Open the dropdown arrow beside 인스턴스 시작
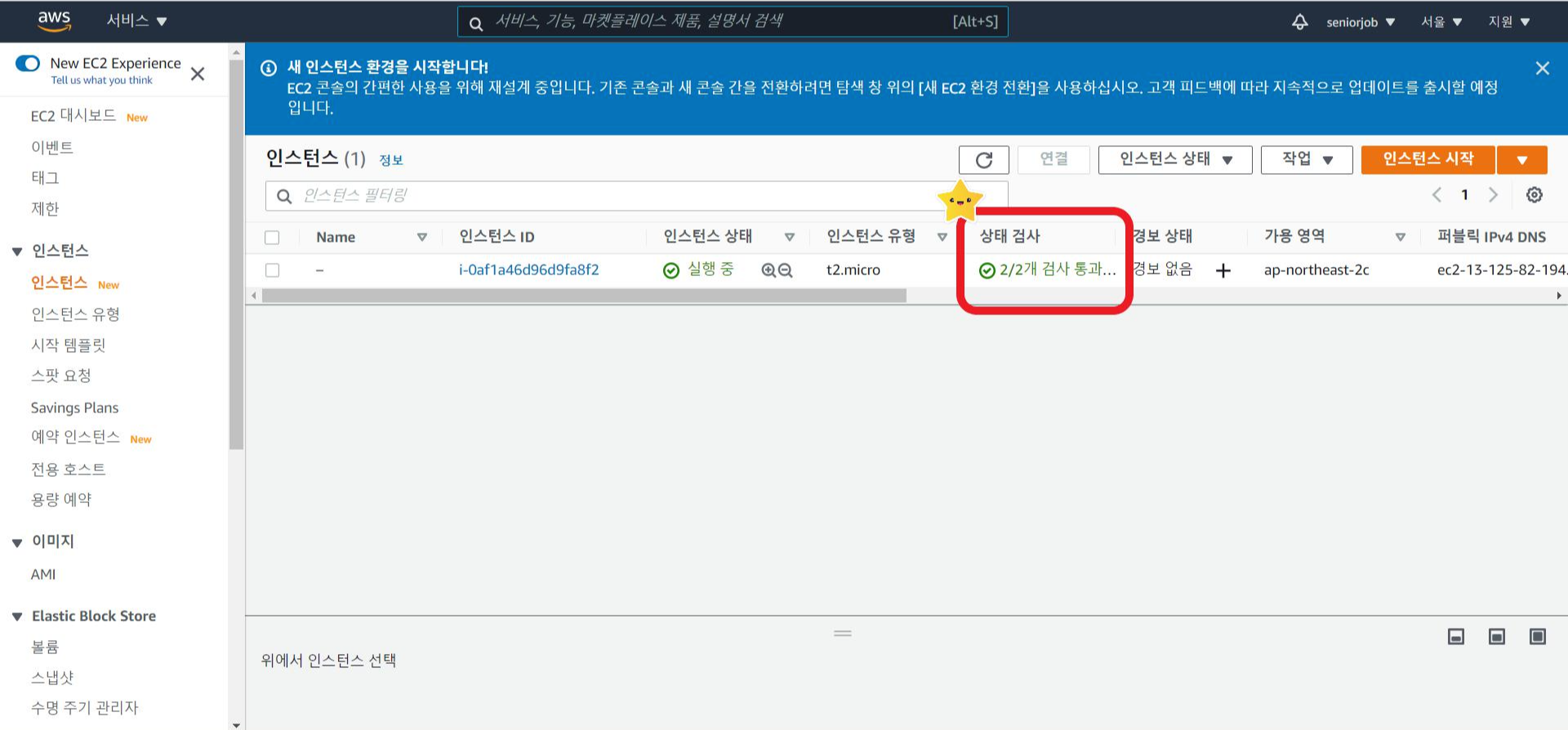Screen dimensions: 1568x730 [x=1522, y=160]
